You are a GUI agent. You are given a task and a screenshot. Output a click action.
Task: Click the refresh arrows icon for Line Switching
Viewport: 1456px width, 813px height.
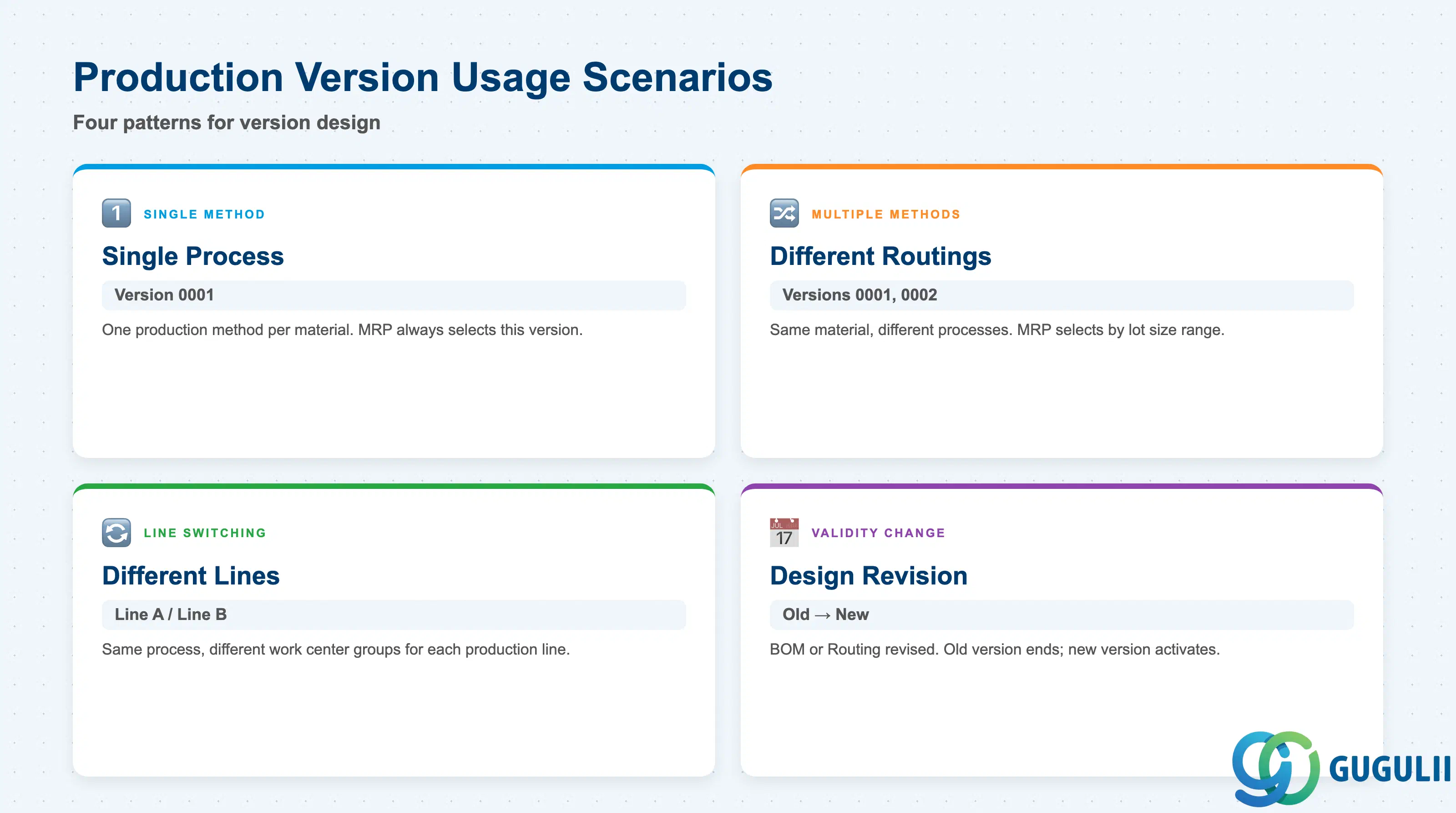[116, 533]
